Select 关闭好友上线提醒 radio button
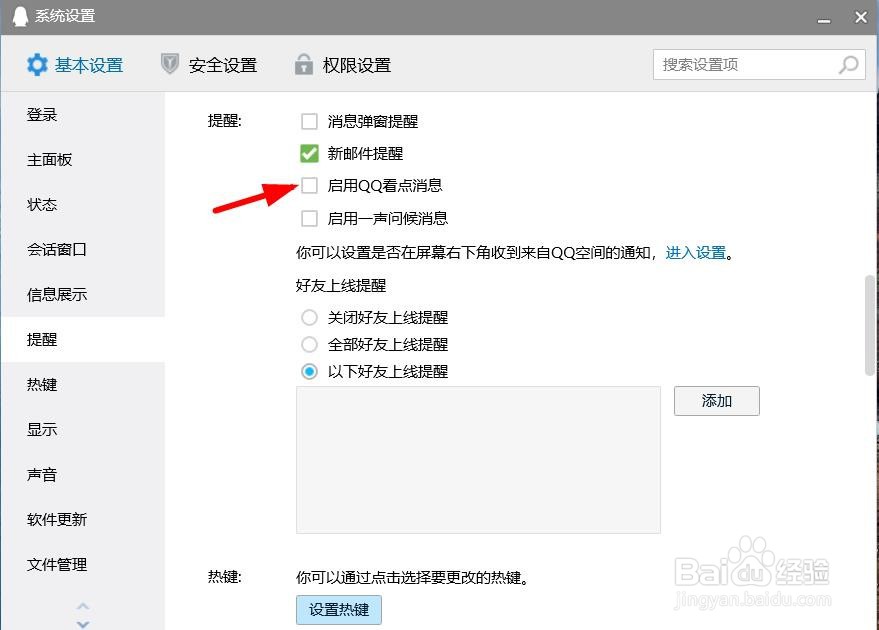The height and width of the screenshot is (630, 879). click(x=309, y=318)
